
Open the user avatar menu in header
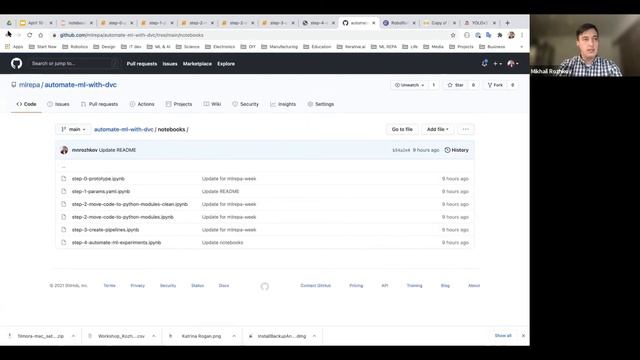click(x=512, y=64)
